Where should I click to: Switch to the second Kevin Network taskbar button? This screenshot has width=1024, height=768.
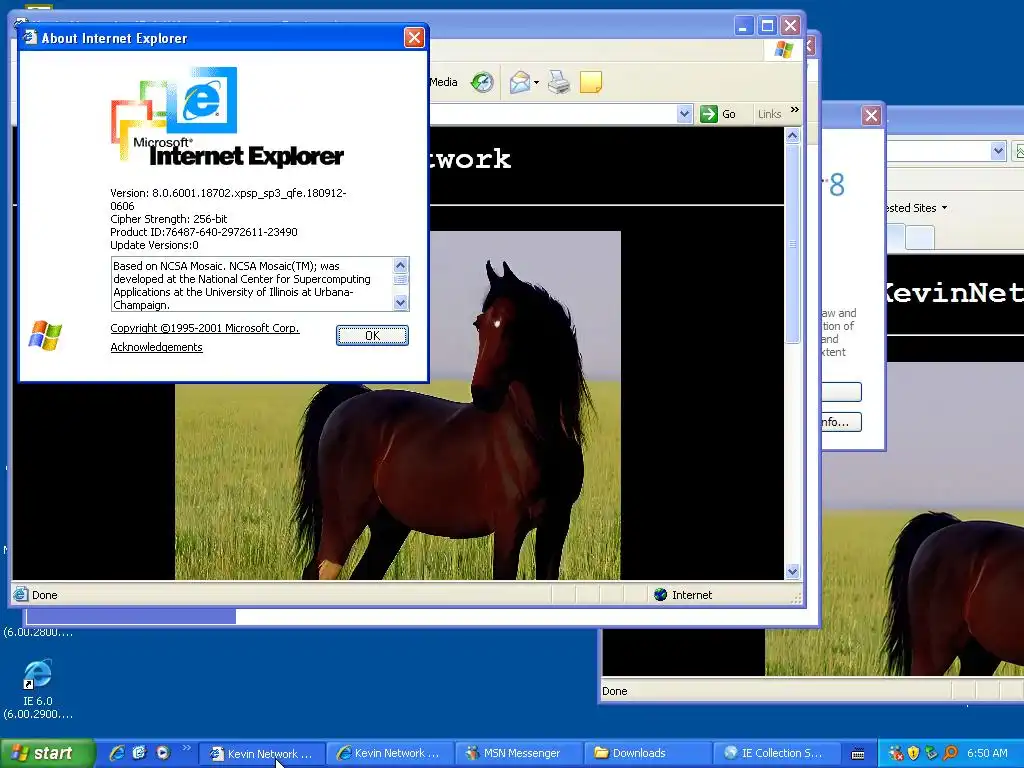pyautogui.click(x=389, y=754)
